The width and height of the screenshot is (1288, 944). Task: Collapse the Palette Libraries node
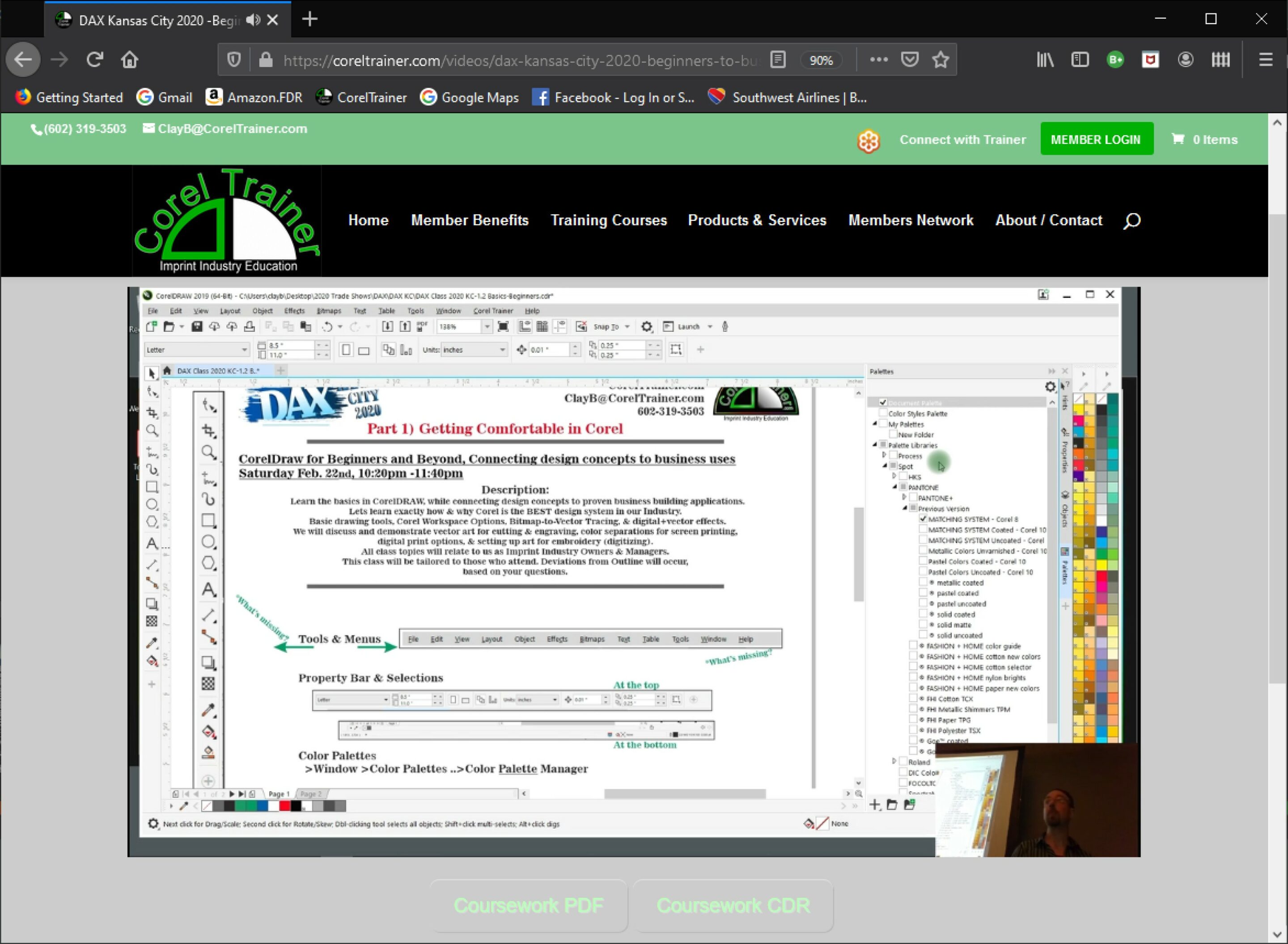[x=874, y=444]
